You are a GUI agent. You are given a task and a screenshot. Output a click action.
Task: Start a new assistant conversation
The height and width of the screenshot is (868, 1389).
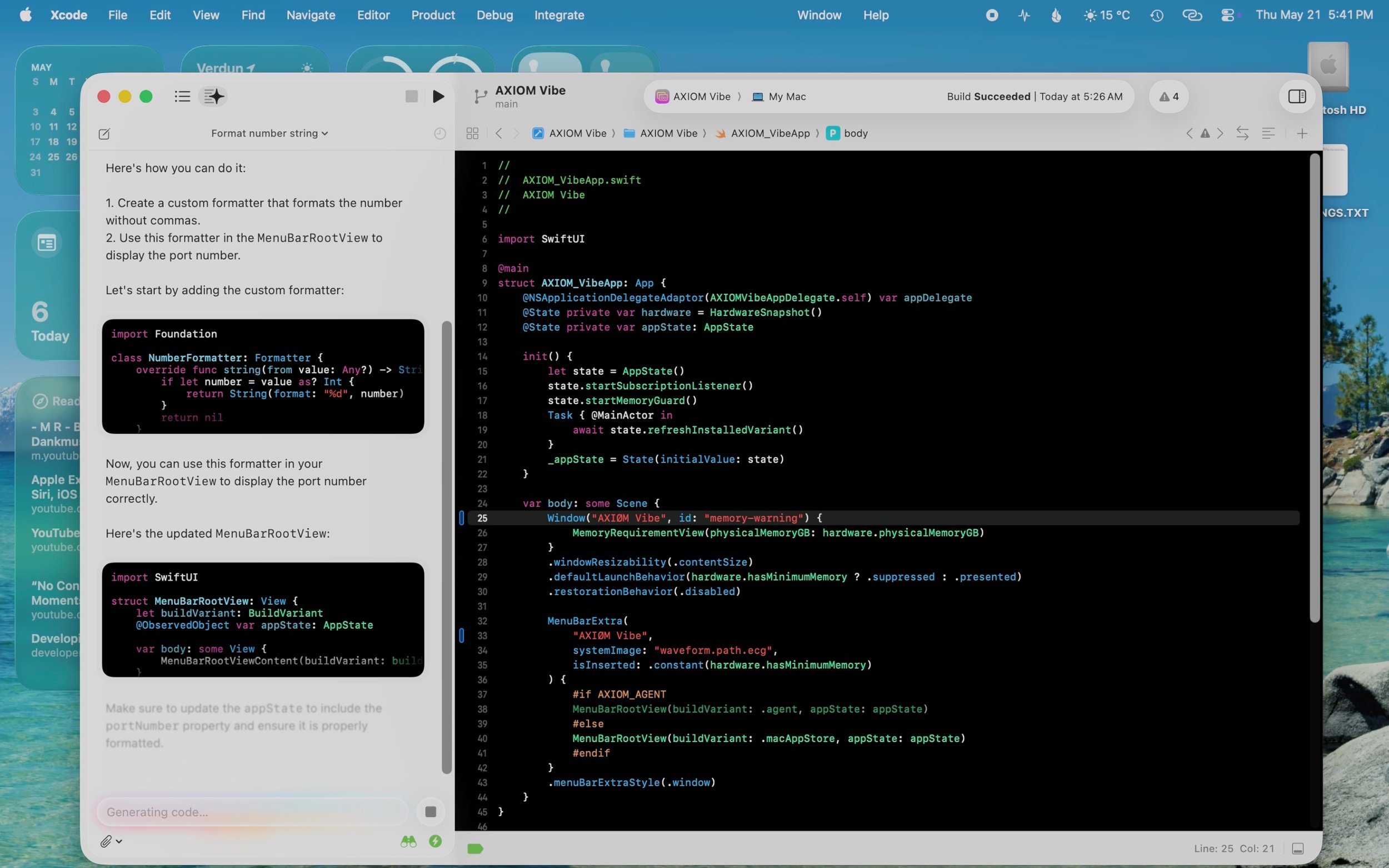[x=104, y=134]
